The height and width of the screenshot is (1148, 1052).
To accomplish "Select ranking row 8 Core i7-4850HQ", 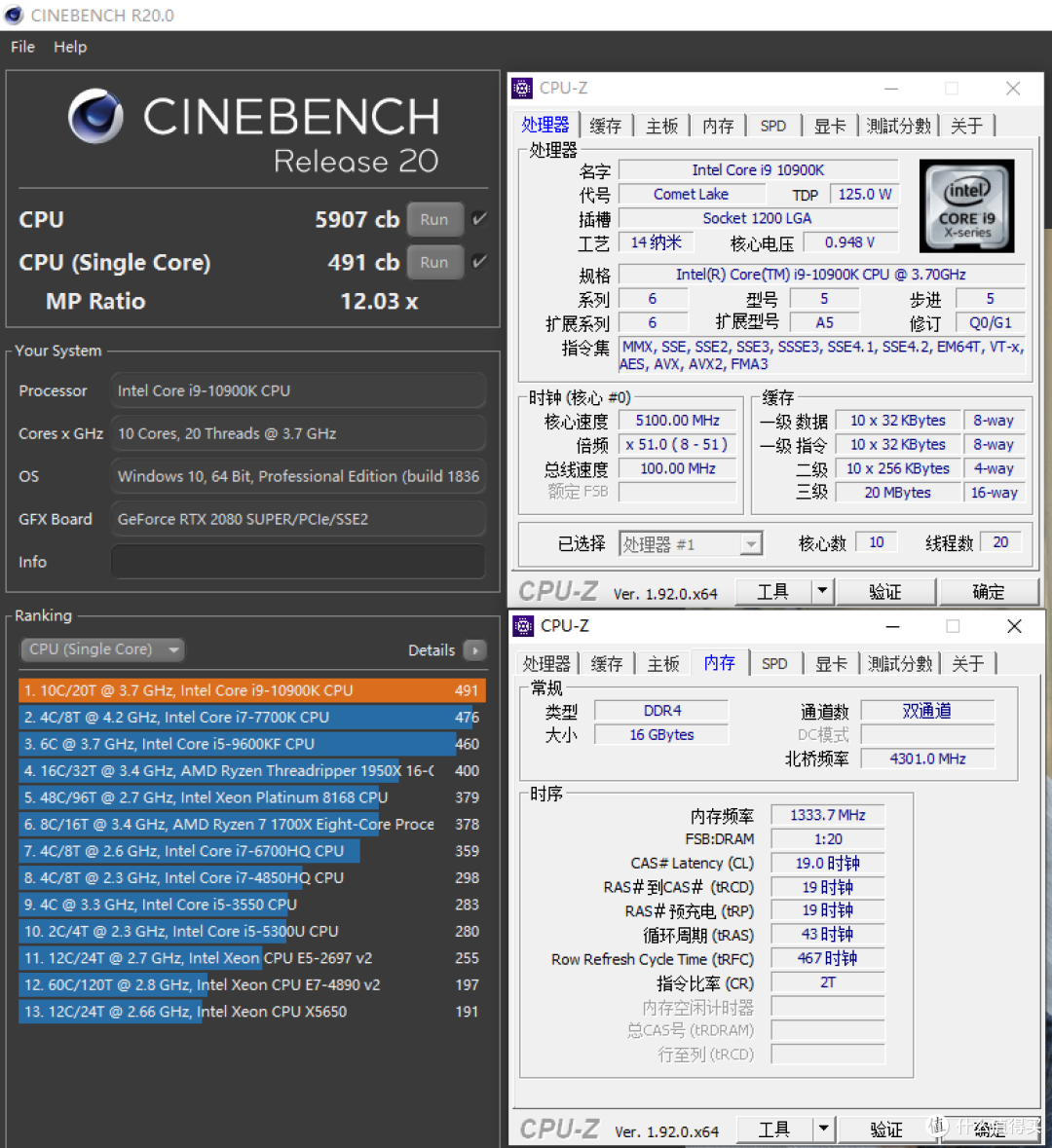I will coord(252,877).
